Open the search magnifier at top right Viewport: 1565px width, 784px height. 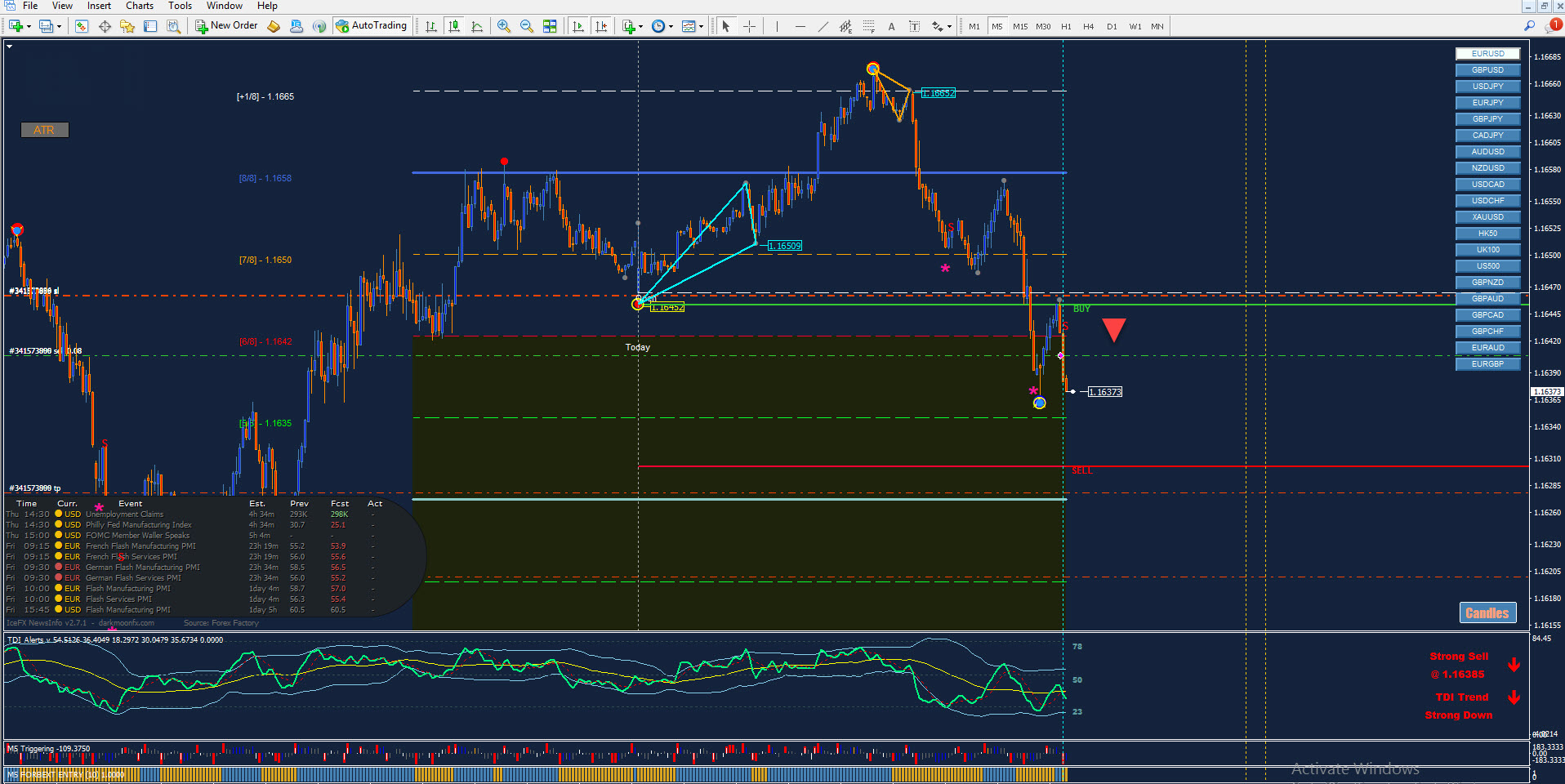pyautogui.click(x=1530, y=26)
